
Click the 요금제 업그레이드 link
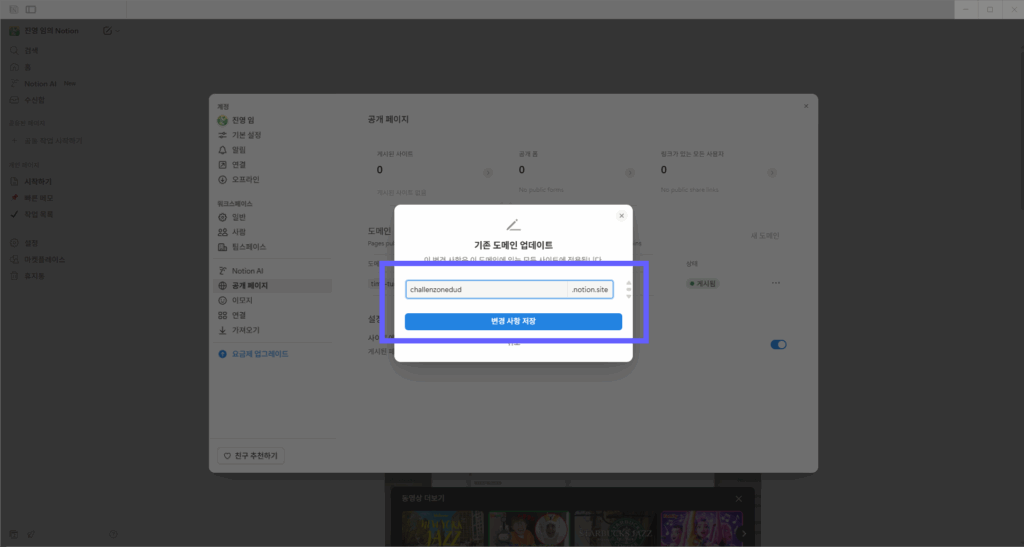pos(260,354)
